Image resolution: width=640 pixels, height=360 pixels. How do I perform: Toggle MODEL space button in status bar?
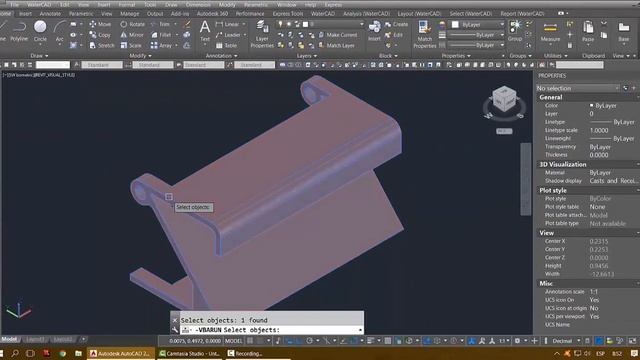point(233,340)
